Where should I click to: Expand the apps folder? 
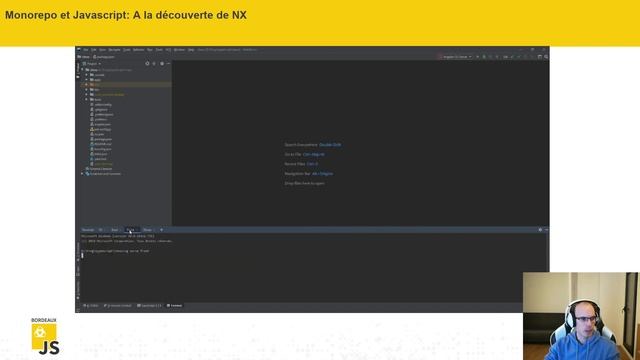(x=87, y=80)
